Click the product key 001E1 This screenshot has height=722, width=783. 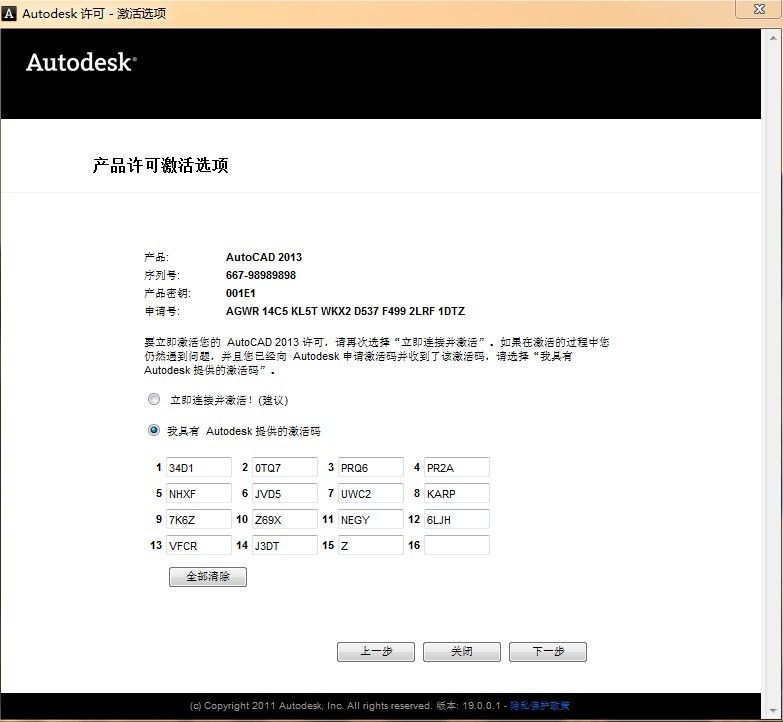pos(241,293)
